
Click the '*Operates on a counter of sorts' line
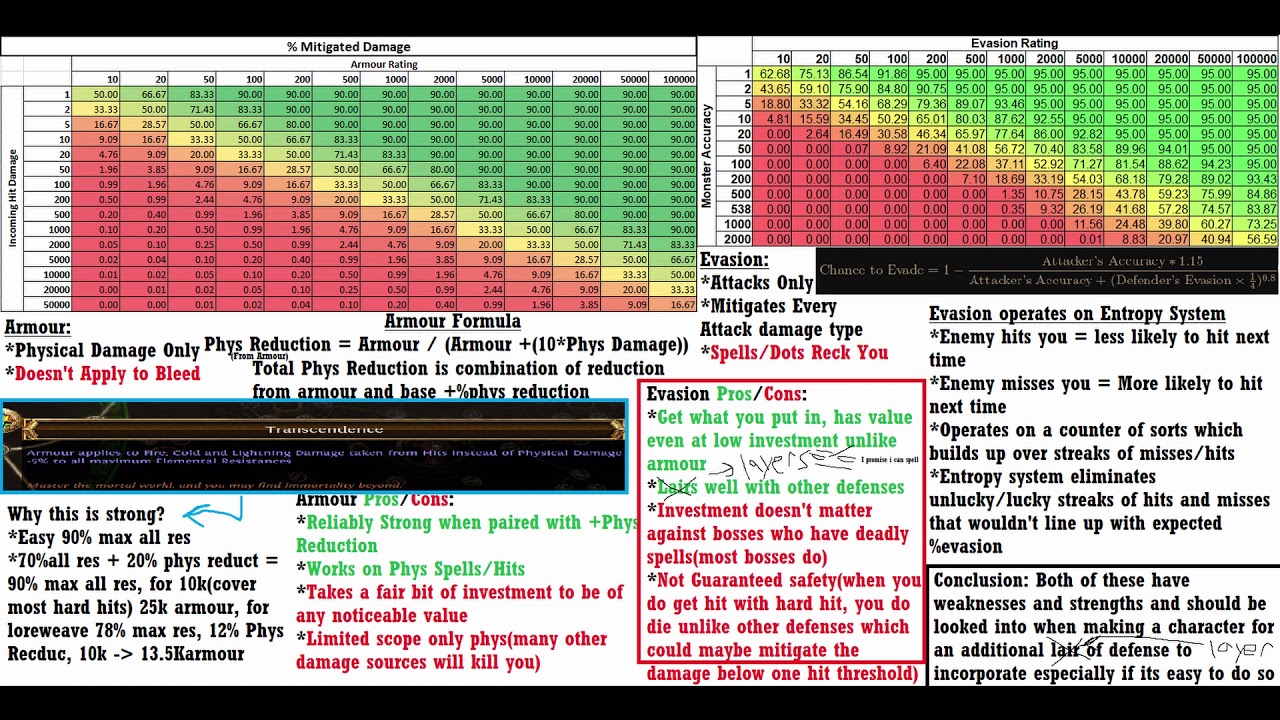1086,441
